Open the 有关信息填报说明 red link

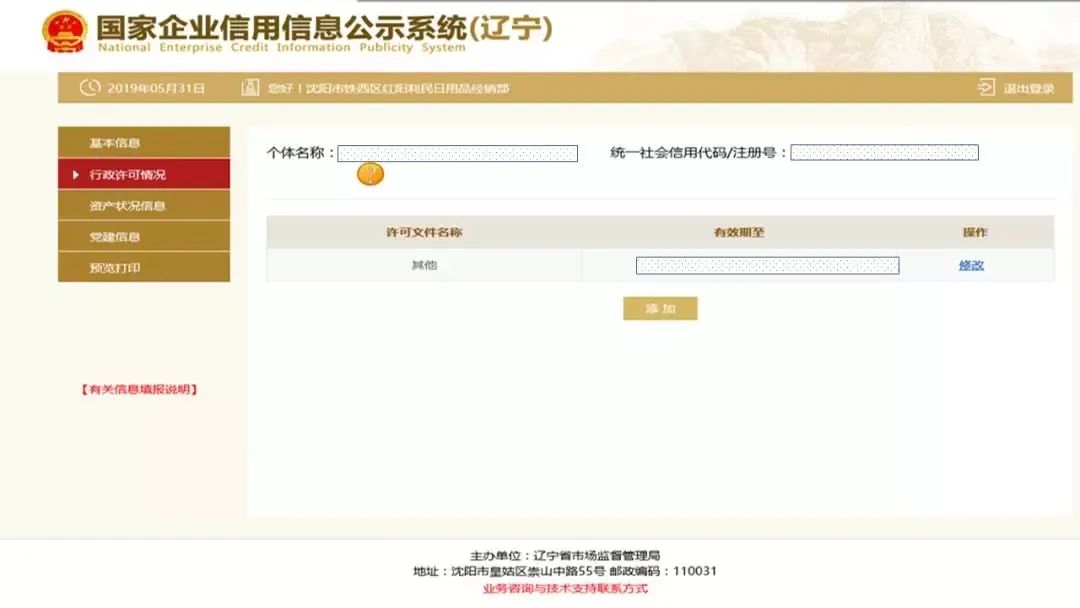(140, 389)
